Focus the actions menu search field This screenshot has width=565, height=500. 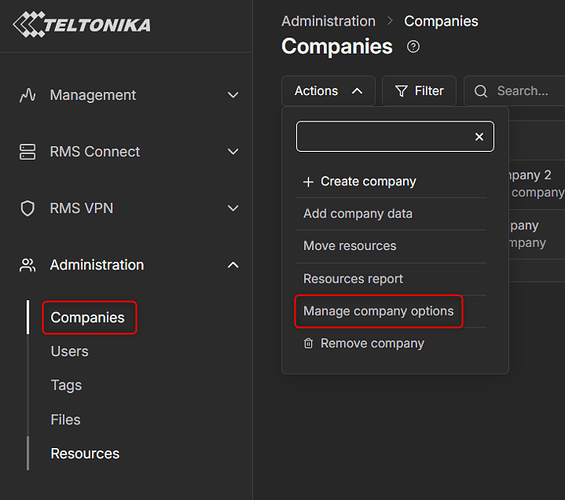pos(384,137)
